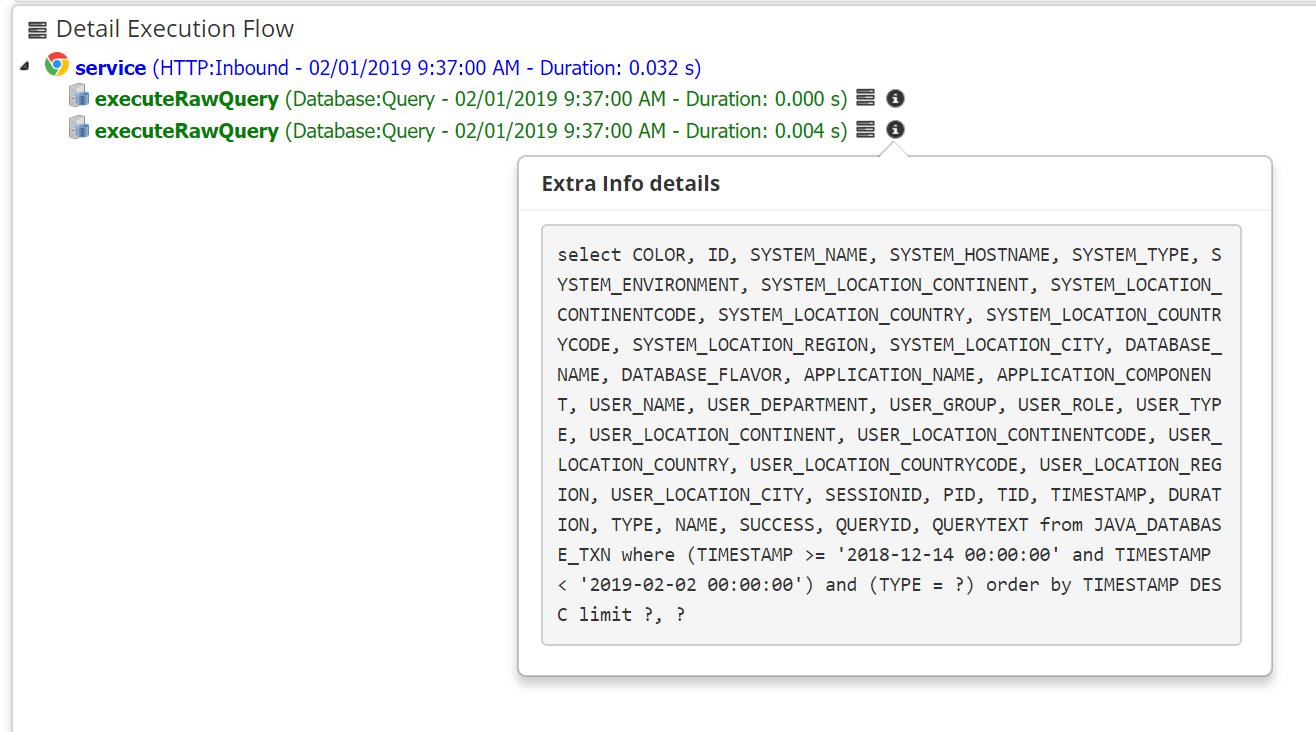
Task: Click second executeRawQuery database icon
Action: coord(79,128)
